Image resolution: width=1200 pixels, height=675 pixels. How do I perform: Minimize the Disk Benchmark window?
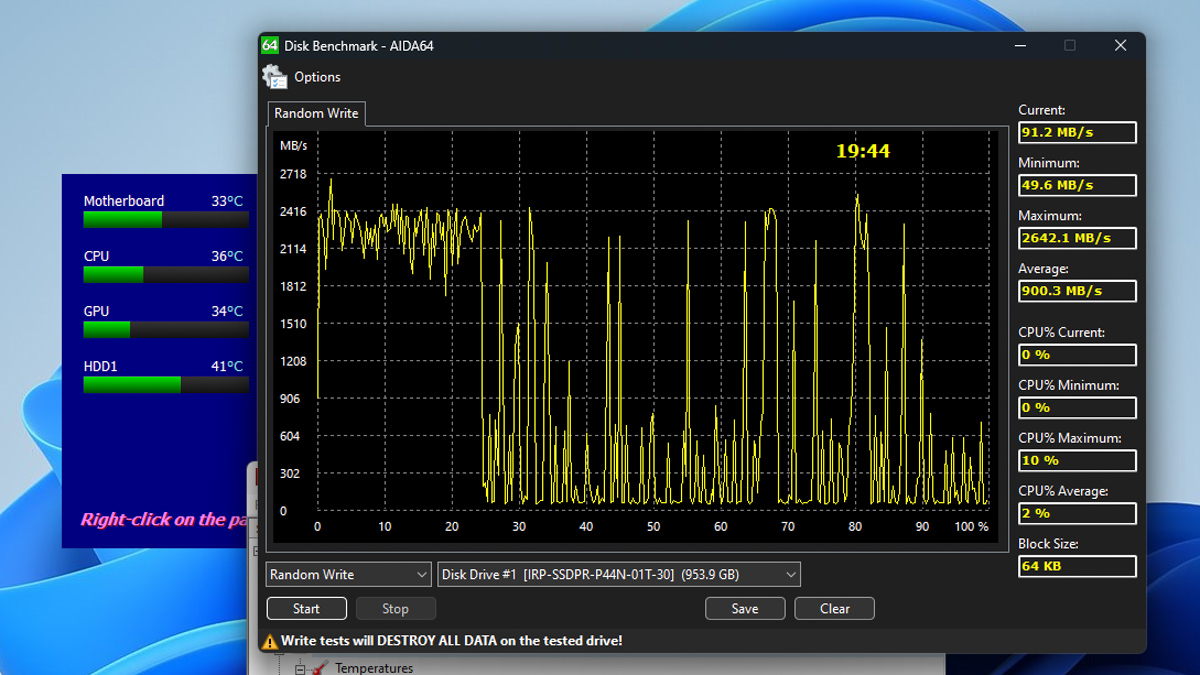pyautogui.click(x=1020, y=45)
